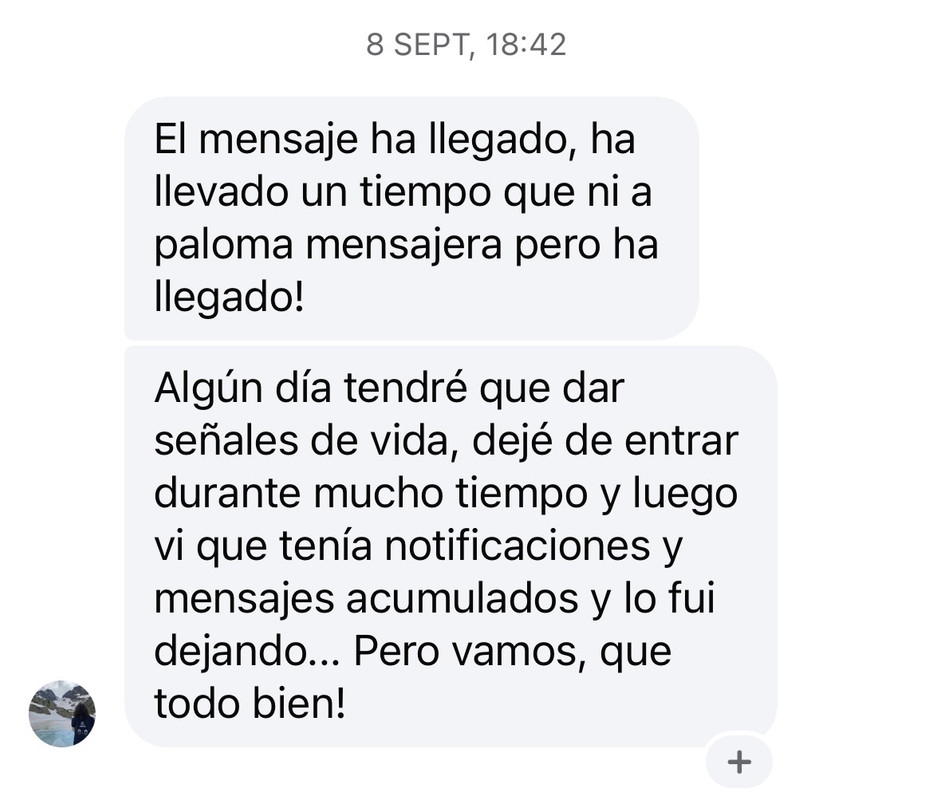
Task: Click the word 'tiempo' in first bubble
Action: (x=425, y=195)
